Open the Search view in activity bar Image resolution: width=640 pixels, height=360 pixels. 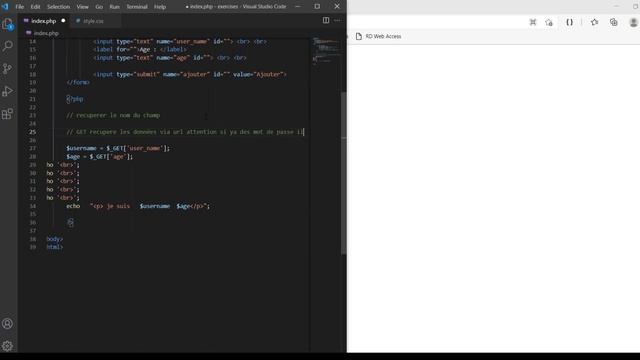click(x=8, y=46)
